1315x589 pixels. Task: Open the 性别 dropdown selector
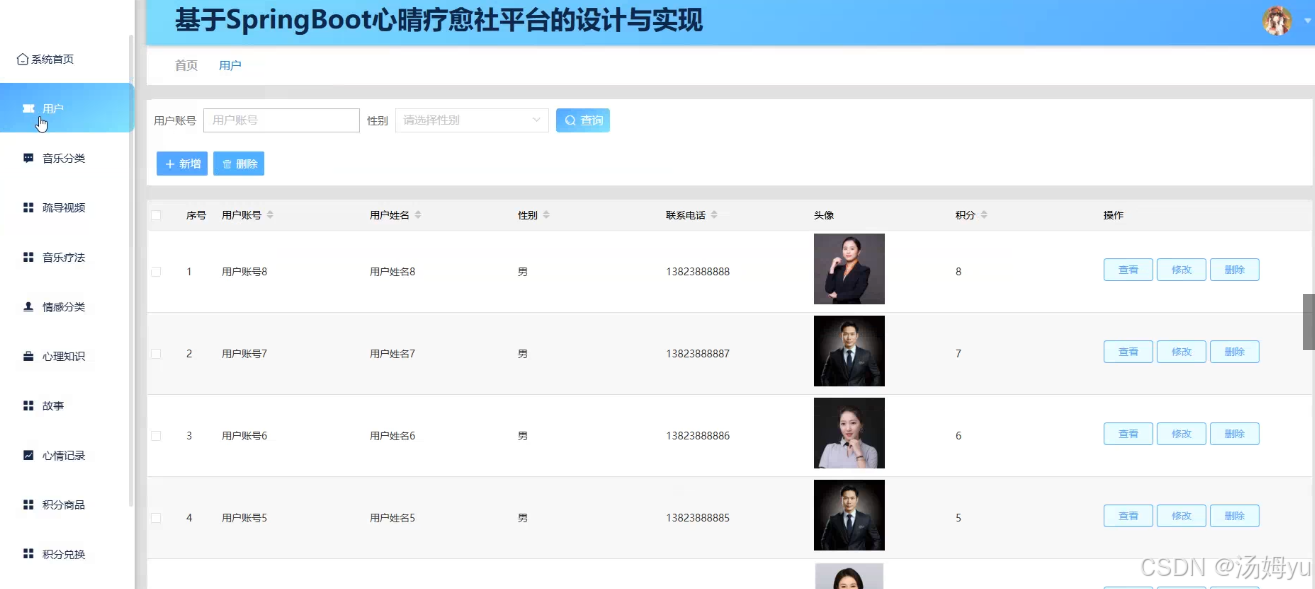tap(472, 120)
